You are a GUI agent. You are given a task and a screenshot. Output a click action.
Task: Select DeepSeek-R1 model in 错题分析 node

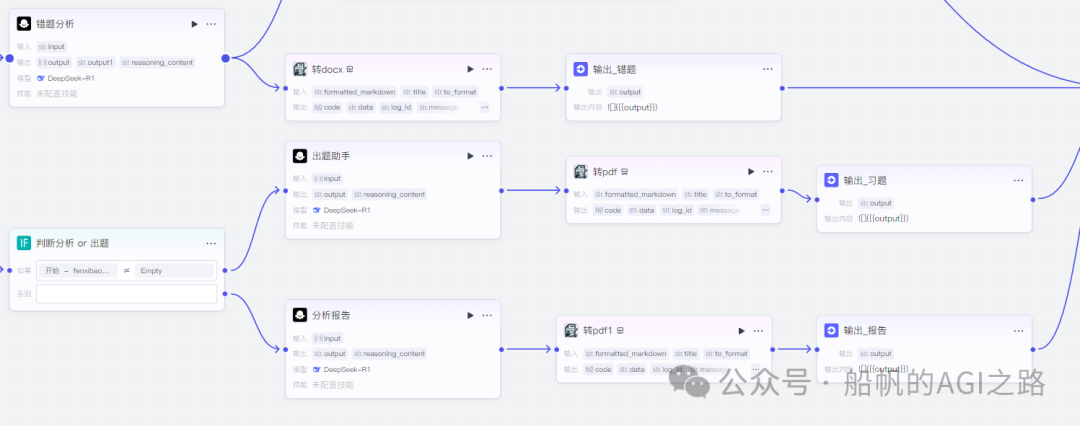point(66,78)
